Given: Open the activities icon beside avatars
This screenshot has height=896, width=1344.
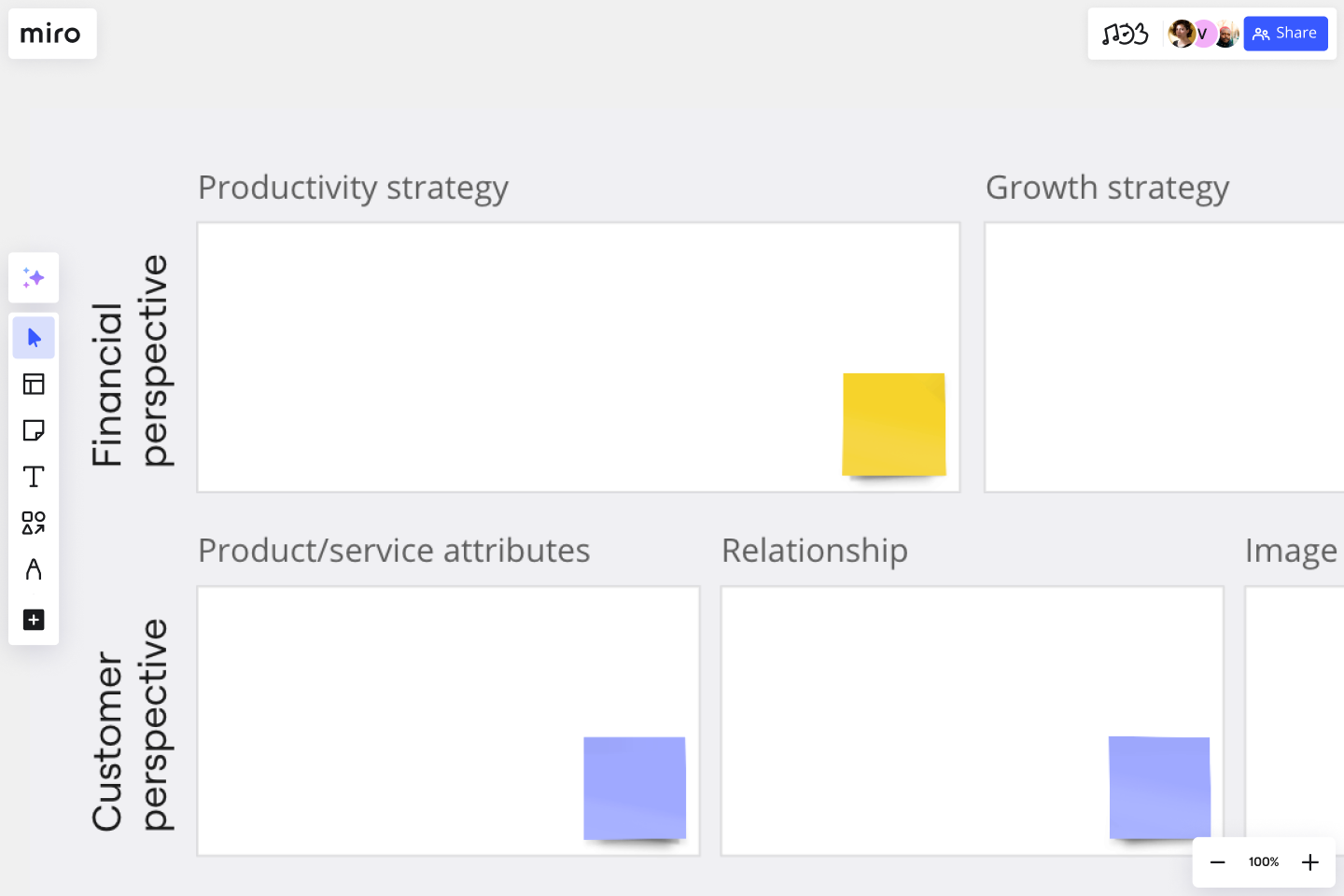Looking at the screenshot, I should coord(1125,35).
